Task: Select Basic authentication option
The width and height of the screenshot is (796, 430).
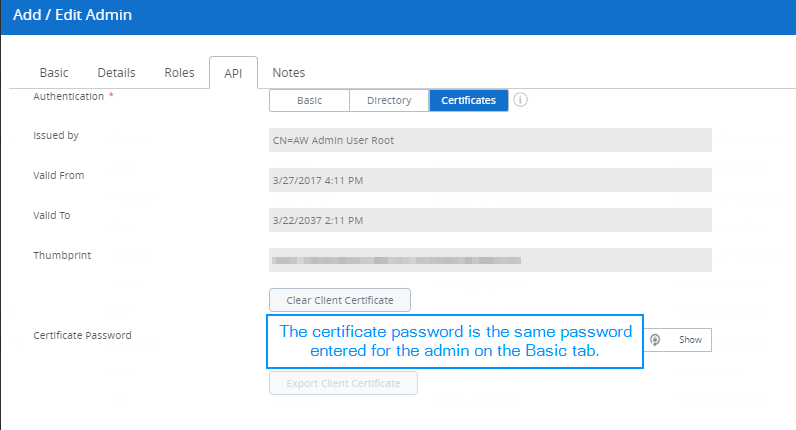Action: (x=309, y=100)
